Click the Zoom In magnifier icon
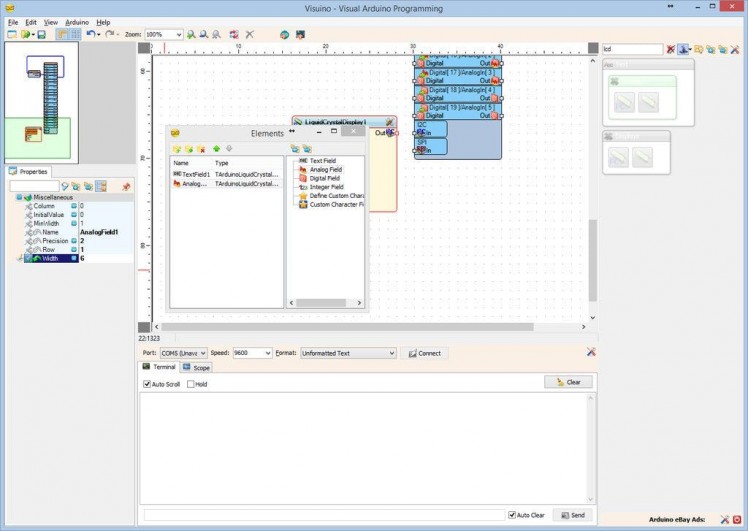Screen dimensions: 748x531 pyautogui.click(x=191, y=34)
